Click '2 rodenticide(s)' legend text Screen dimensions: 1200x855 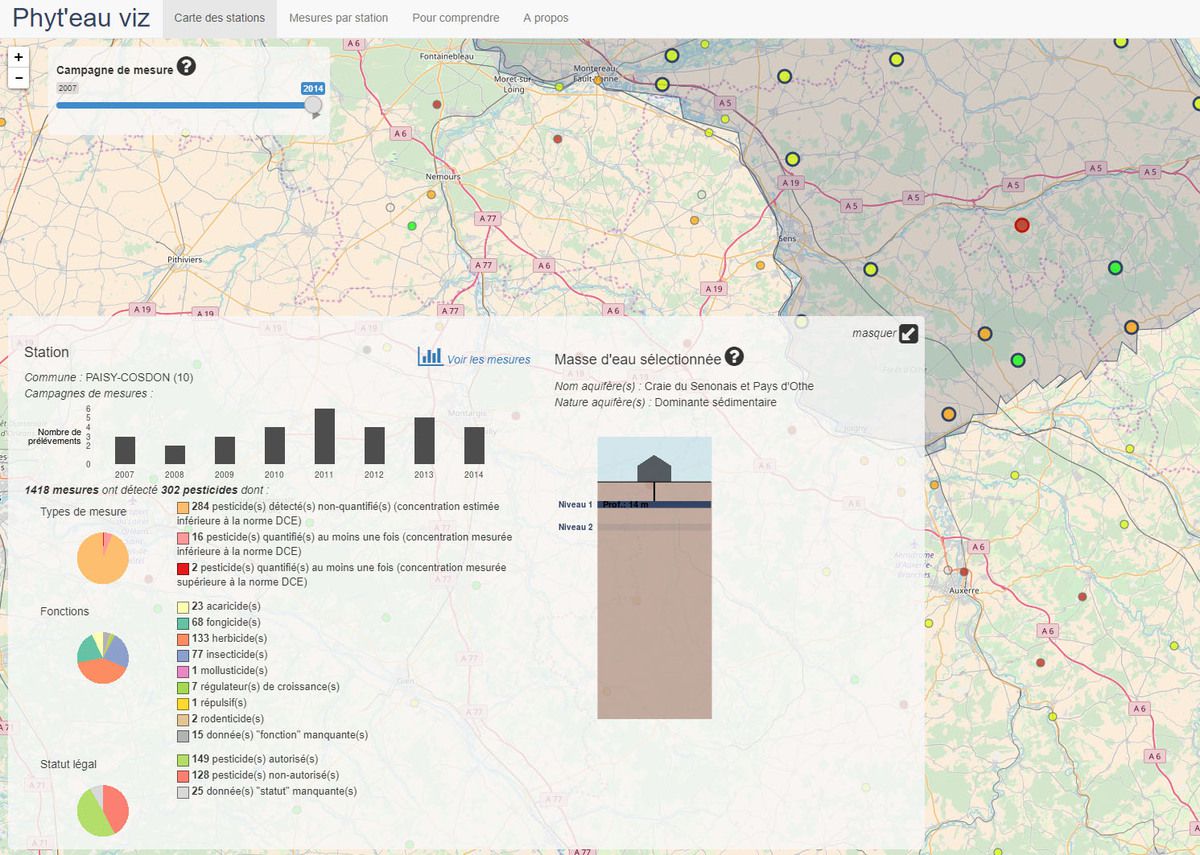click(x=228, y=718)
